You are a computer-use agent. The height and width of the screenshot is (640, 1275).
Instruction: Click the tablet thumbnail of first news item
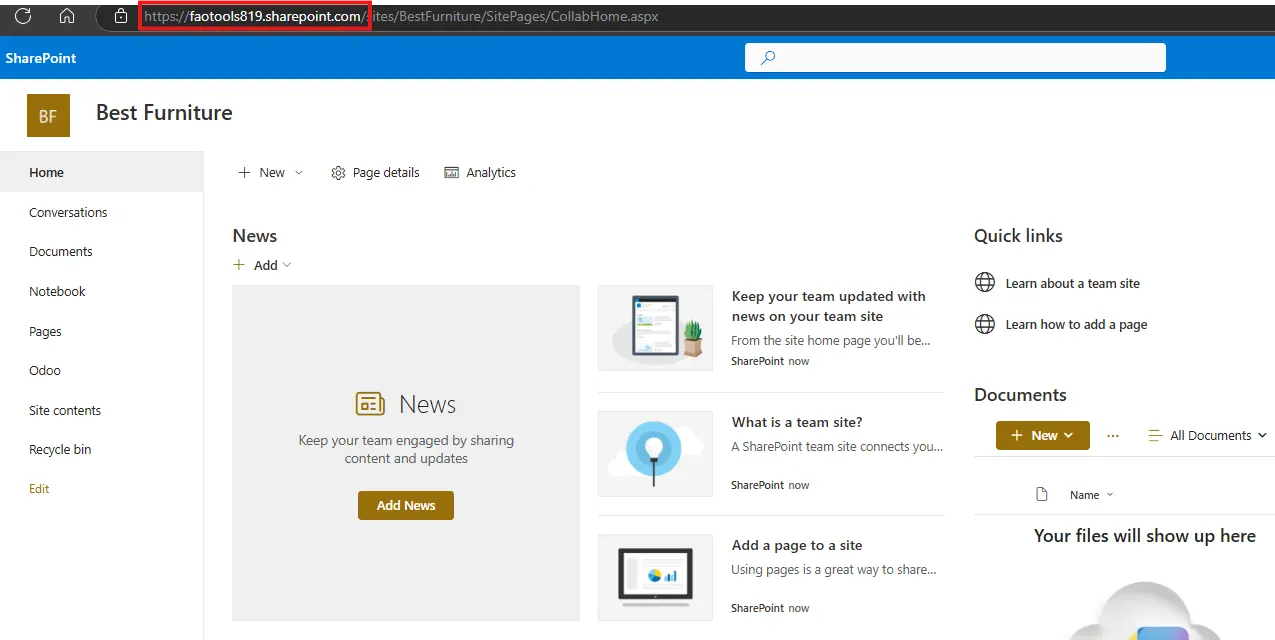point(655,328)
